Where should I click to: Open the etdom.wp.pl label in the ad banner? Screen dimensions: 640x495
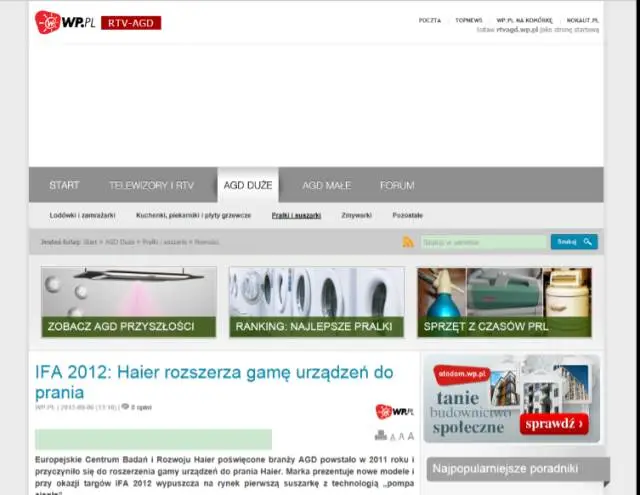462,374
